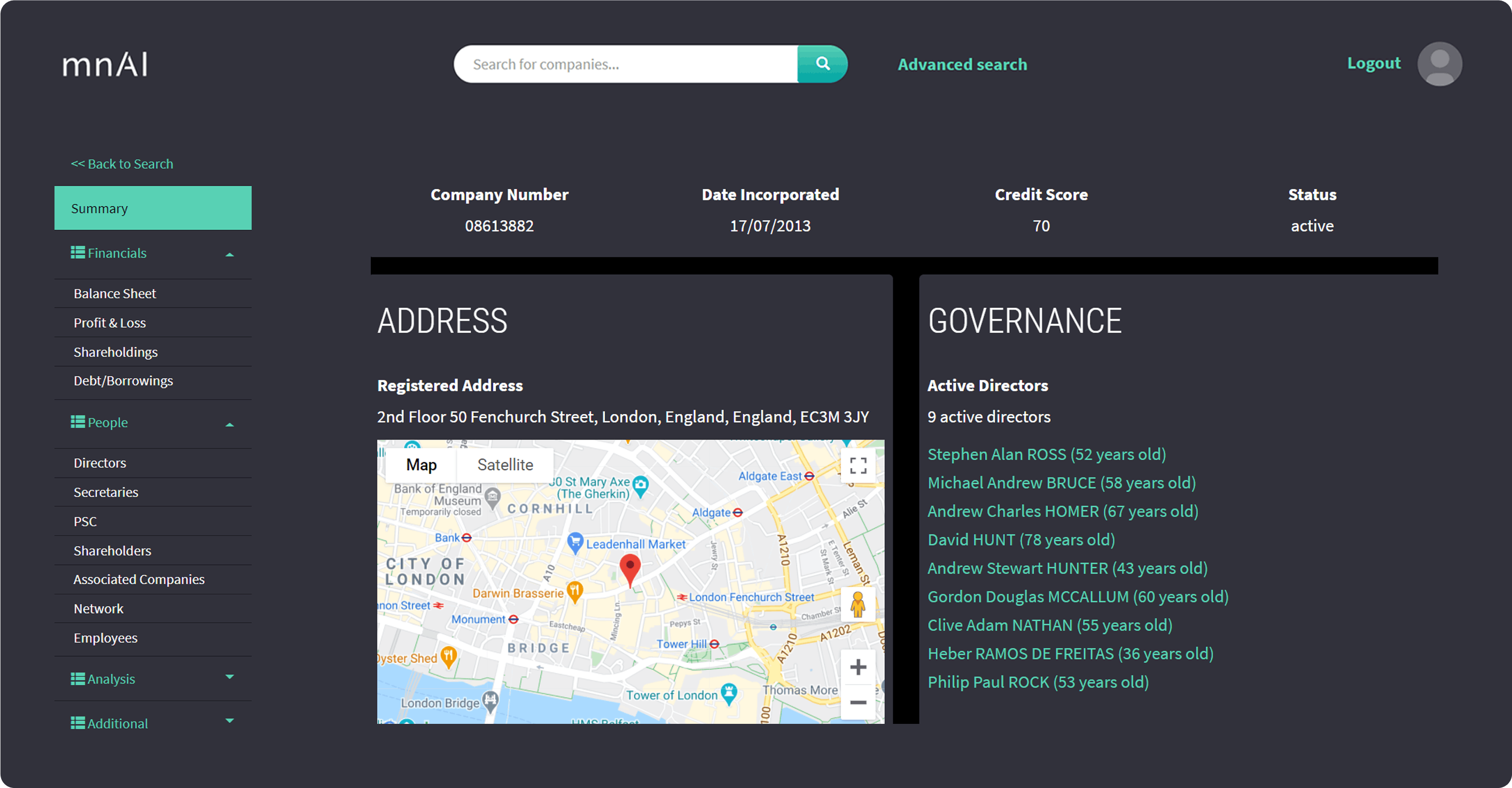This screenshot has height=788, width=1512.
Task: Switch the map to Satellite view
Action: 505,465
